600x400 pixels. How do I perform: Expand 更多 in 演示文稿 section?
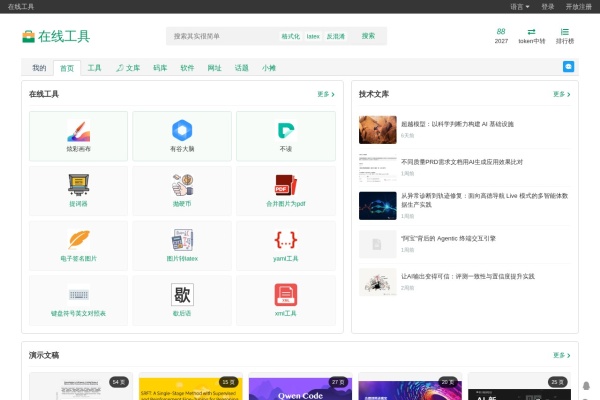pos(561,355)
